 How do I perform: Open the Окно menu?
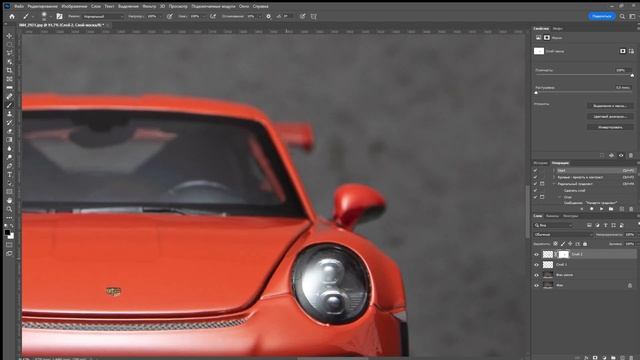(x=244, y=7)
